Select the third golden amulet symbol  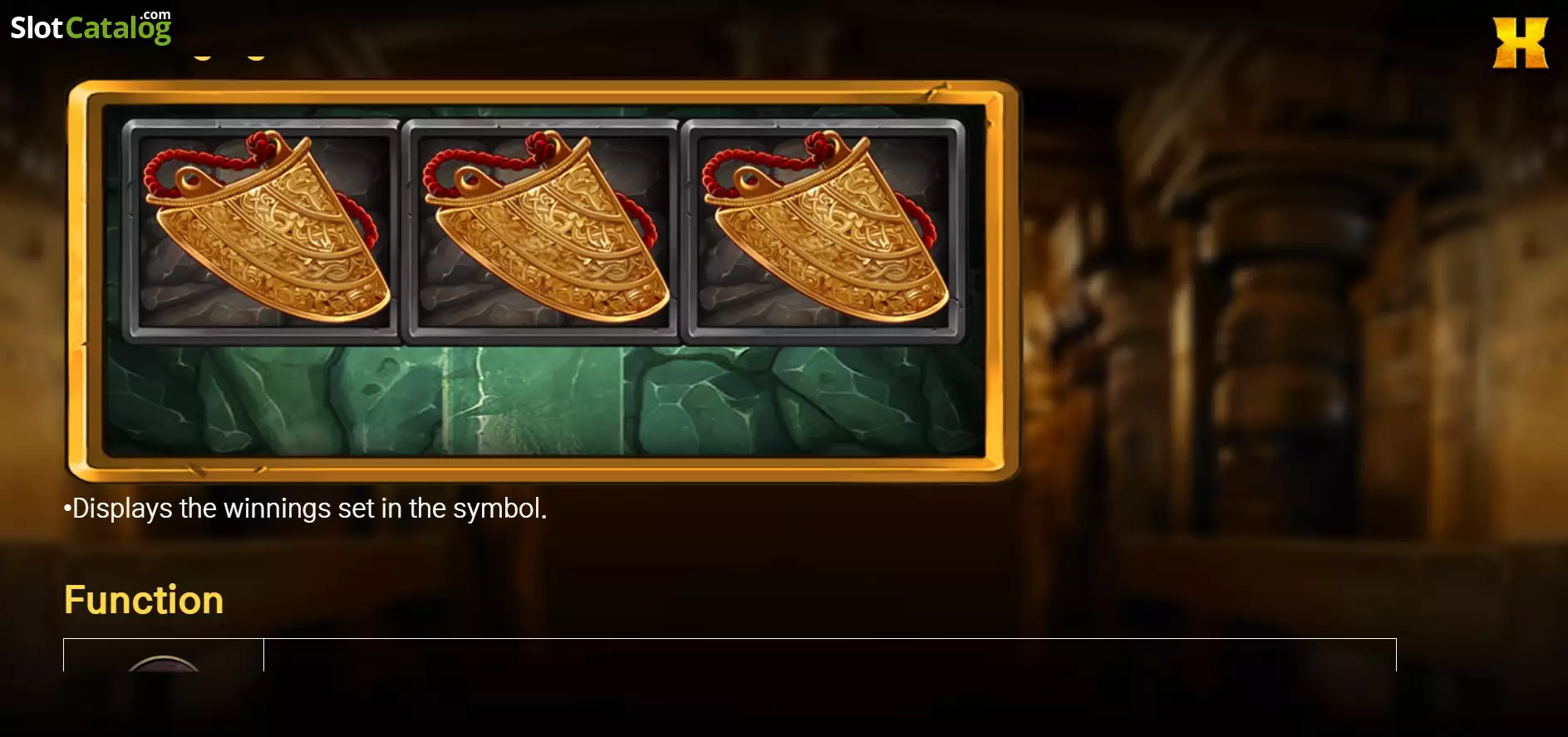[822, 231]
